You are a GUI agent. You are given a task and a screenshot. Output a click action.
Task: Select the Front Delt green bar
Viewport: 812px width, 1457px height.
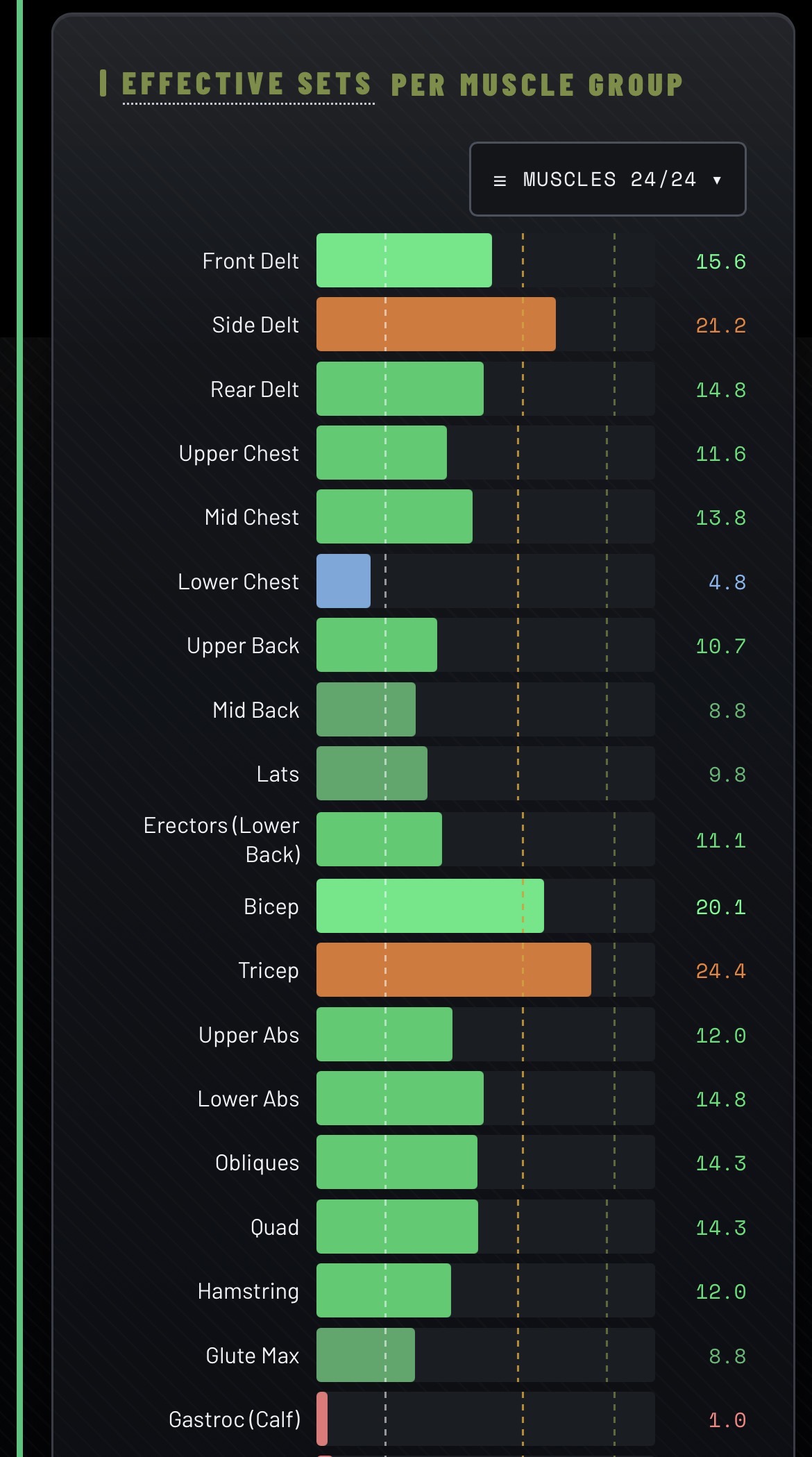pyautogui.click(x=404, y=260)
